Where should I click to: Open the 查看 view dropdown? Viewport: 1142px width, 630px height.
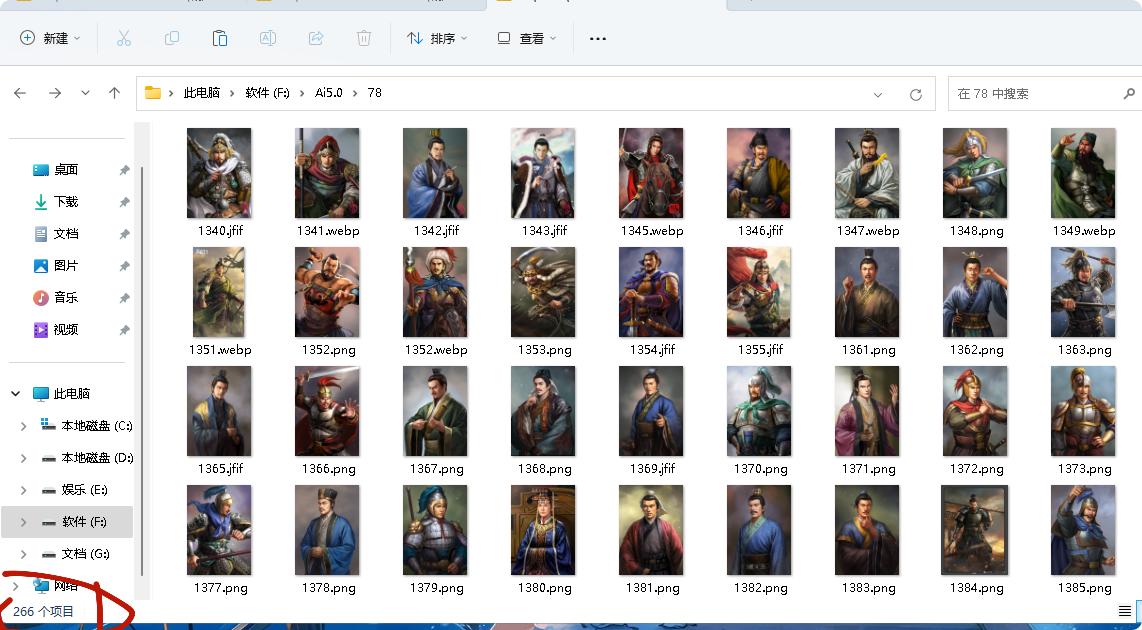[527, 39]
